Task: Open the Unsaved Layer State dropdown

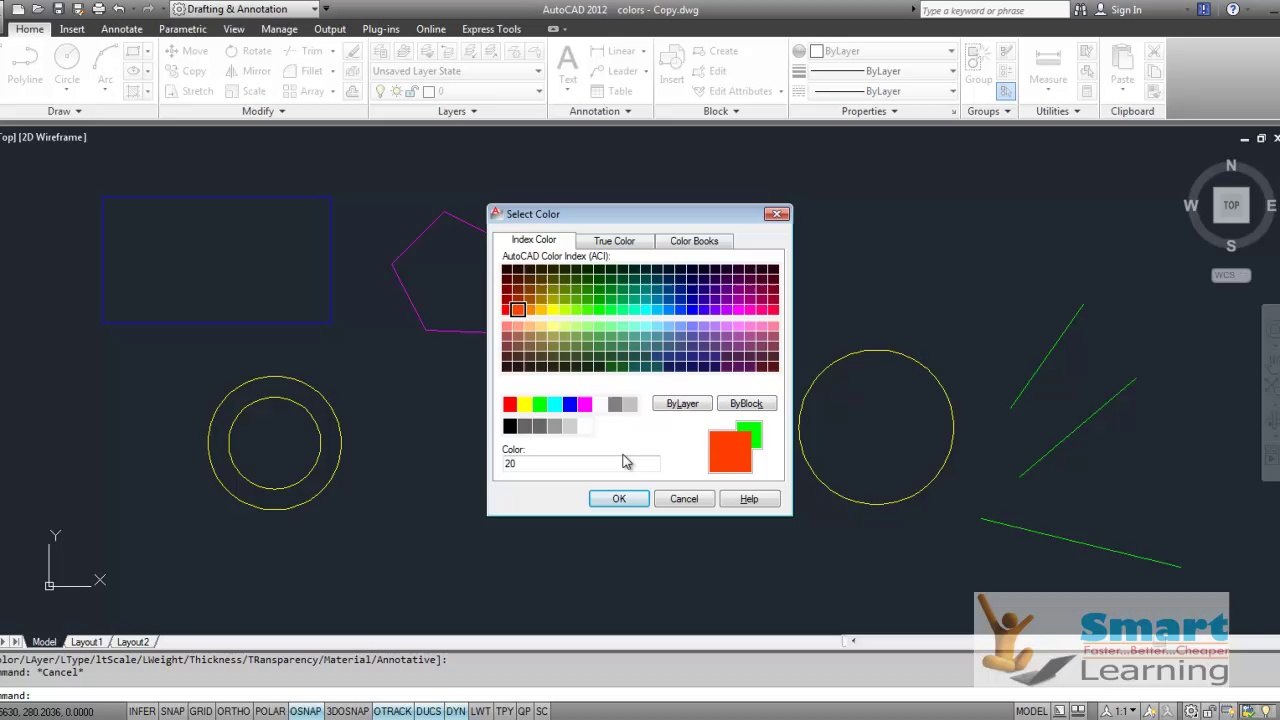Action: point(457,71)
